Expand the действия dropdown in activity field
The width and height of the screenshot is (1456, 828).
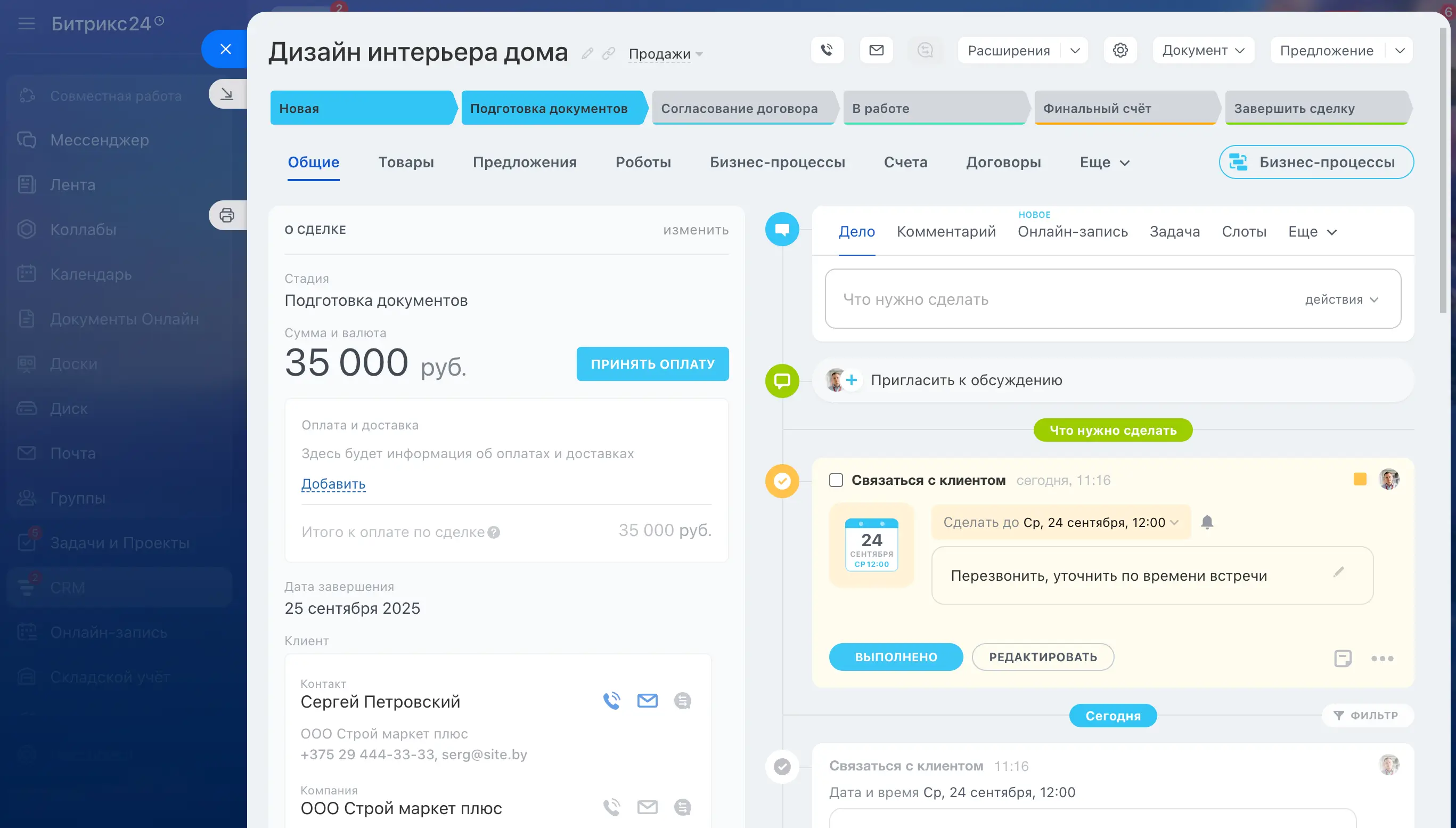coord(1341,299)
